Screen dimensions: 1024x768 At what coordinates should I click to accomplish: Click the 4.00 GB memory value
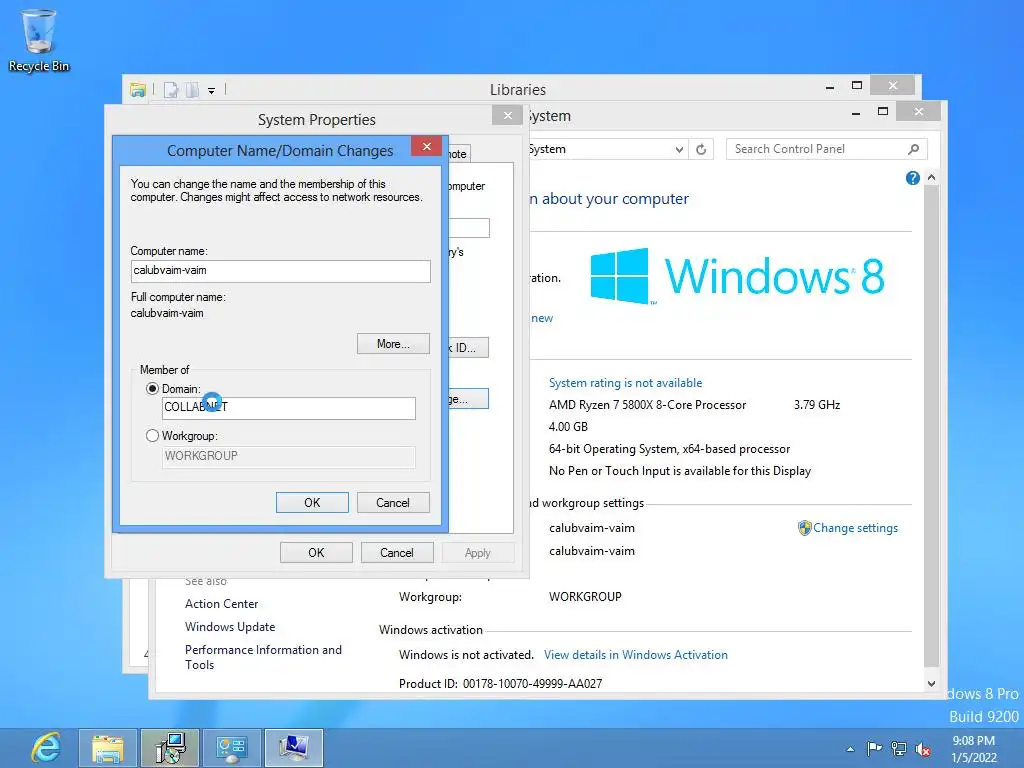tap(568, 426)
